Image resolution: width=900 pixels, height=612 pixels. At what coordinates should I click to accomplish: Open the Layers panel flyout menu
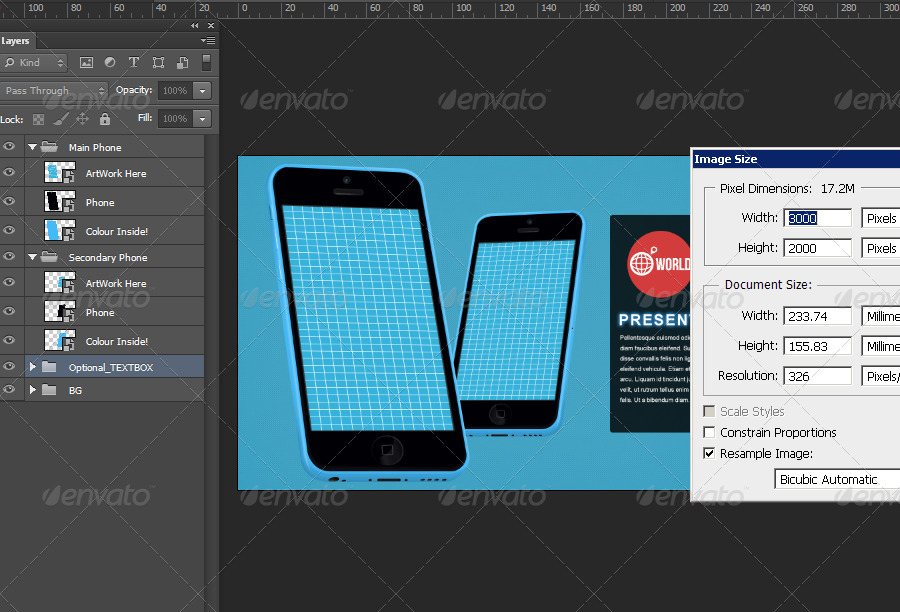(x=208, y=41)
